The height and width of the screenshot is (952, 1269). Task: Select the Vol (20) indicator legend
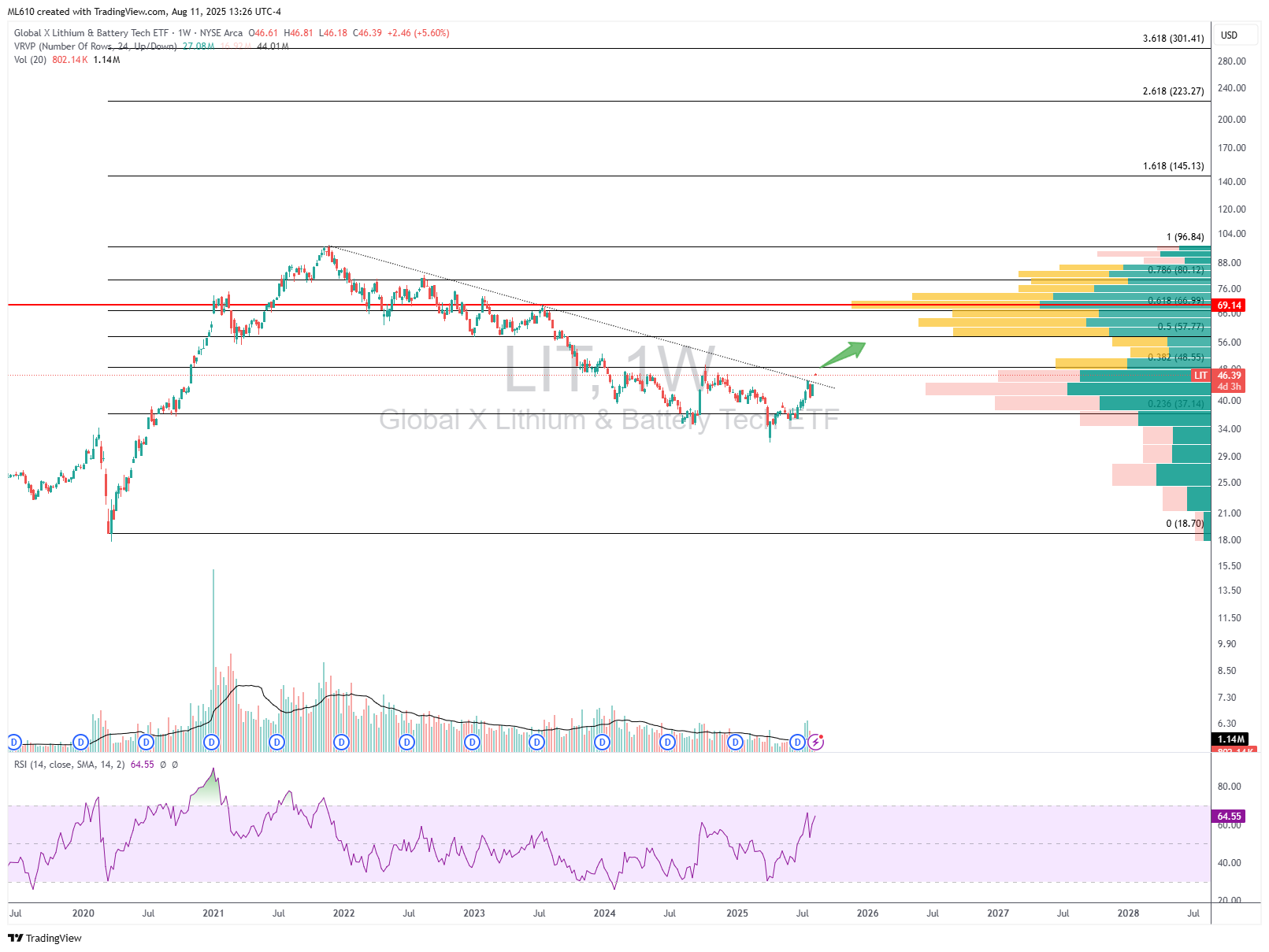(30, 60)
